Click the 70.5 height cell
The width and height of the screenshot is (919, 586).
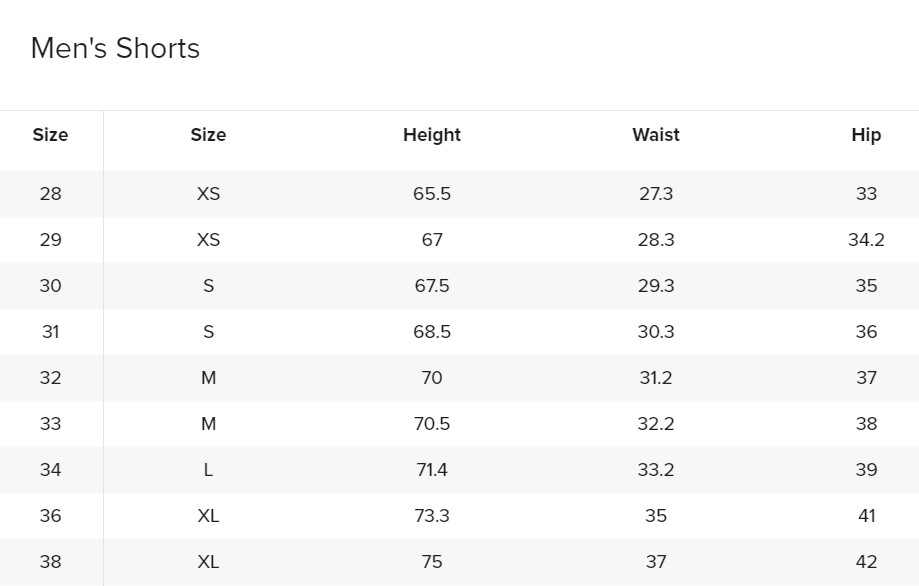click(x=432, y=424)
